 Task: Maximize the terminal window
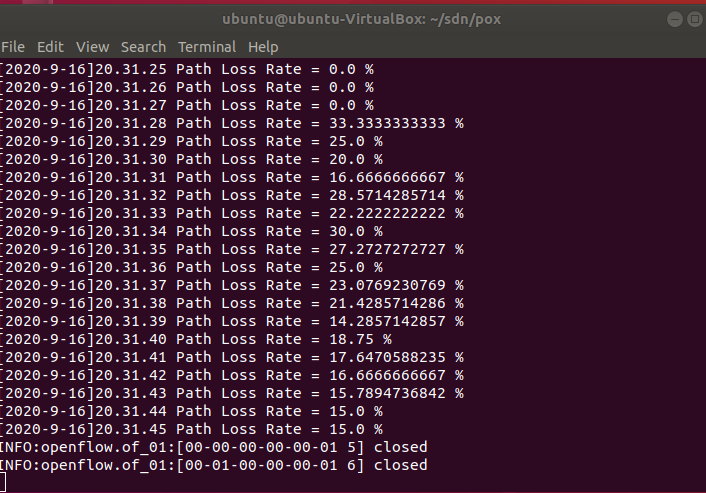pyautogui.click(x=695, y=19)
